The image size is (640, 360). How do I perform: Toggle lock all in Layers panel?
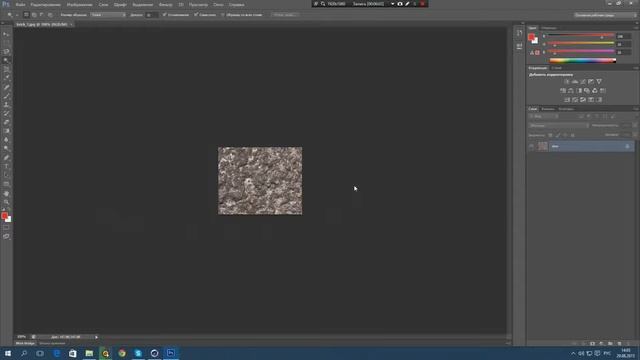(573, 135)
